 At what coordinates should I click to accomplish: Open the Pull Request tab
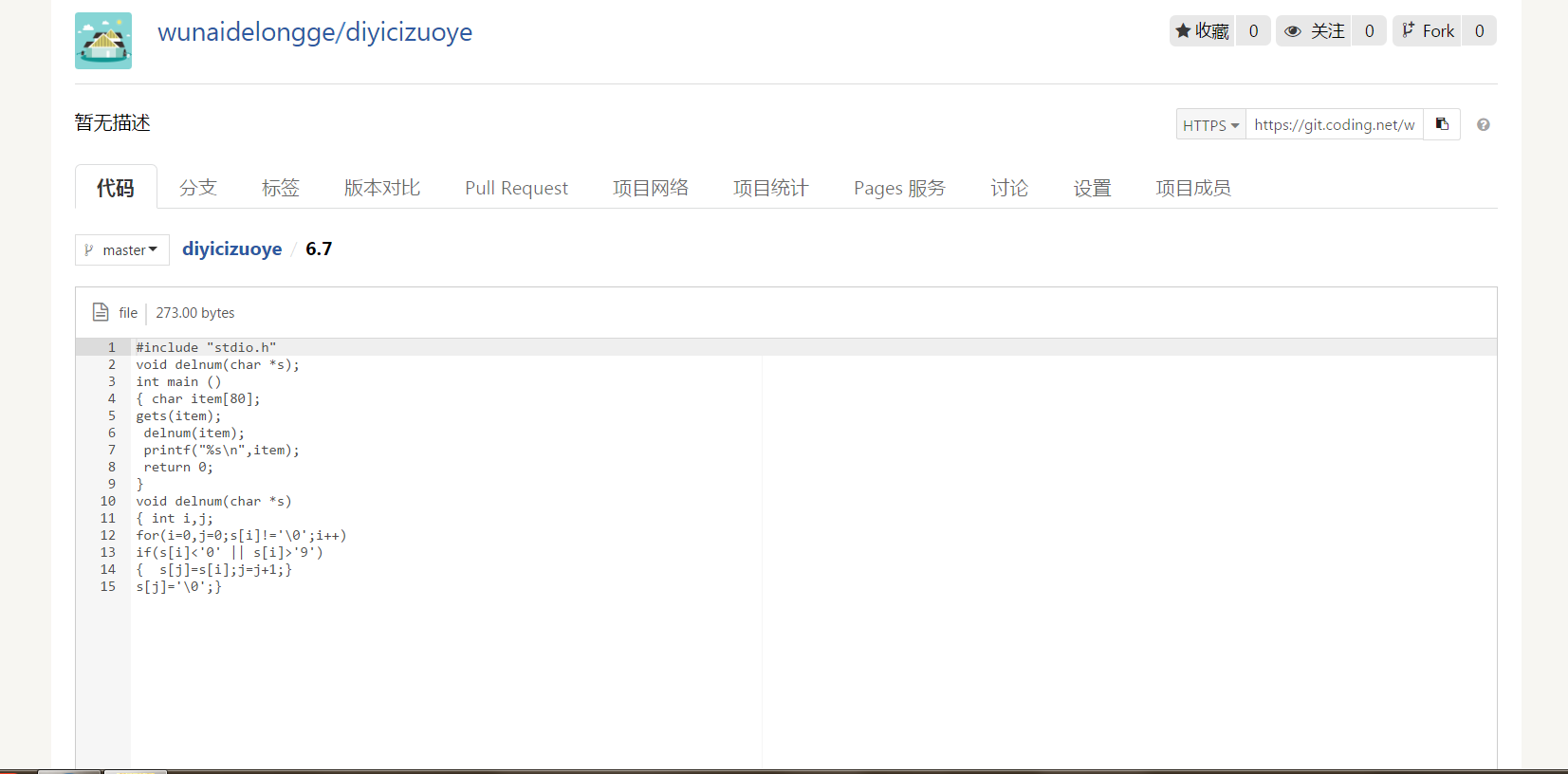(516, 188)
